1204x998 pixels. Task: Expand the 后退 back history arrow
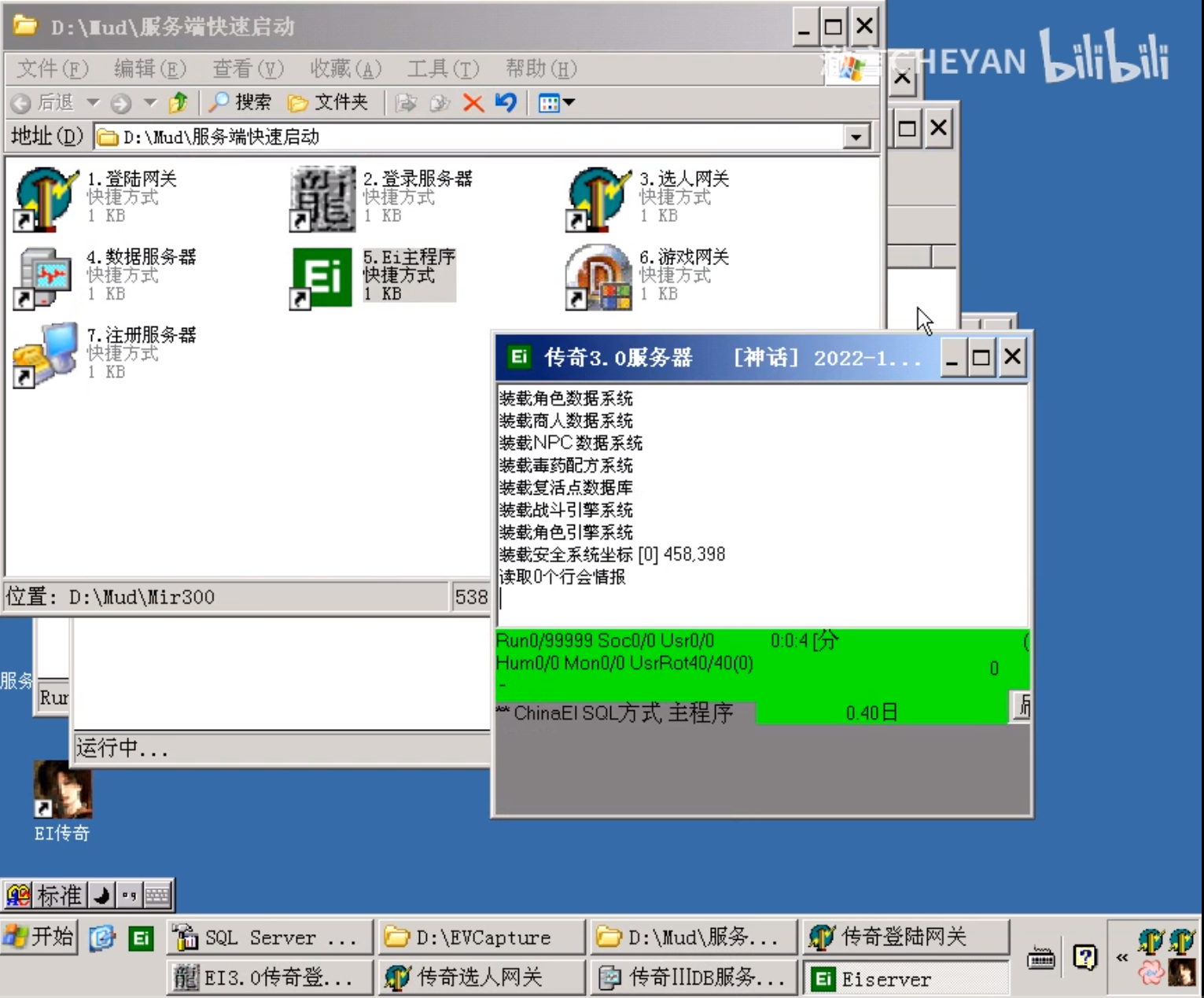coord(93,103)
